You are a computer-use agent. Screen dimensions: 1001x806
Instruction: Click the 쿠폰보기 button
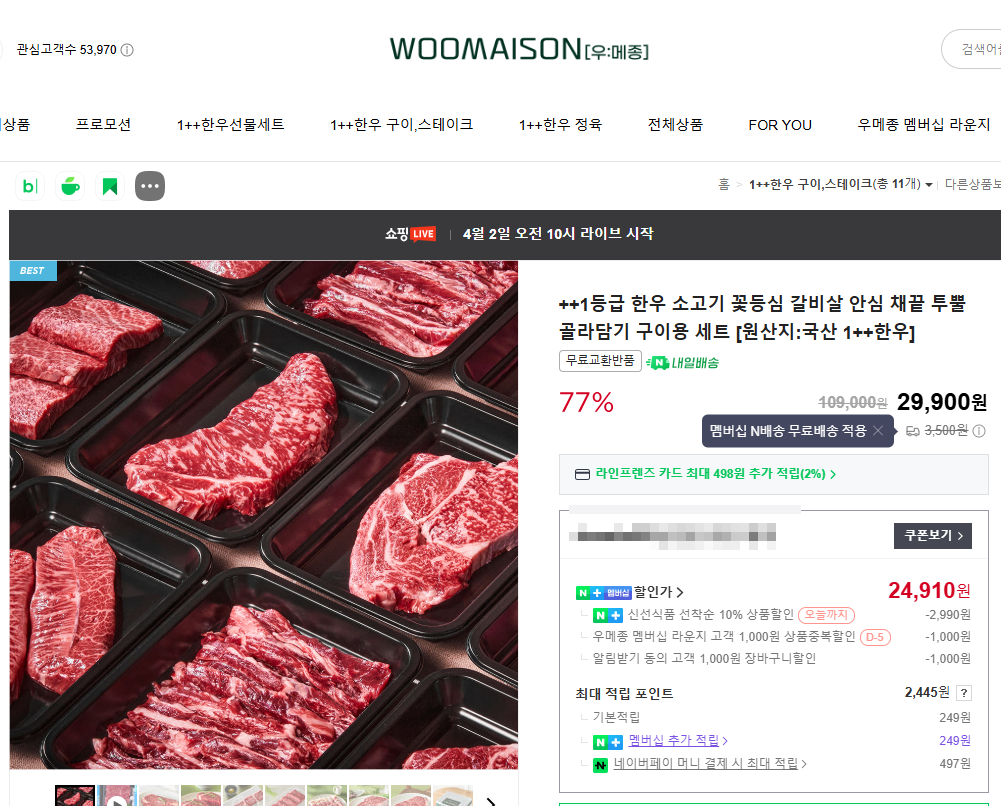933,535
